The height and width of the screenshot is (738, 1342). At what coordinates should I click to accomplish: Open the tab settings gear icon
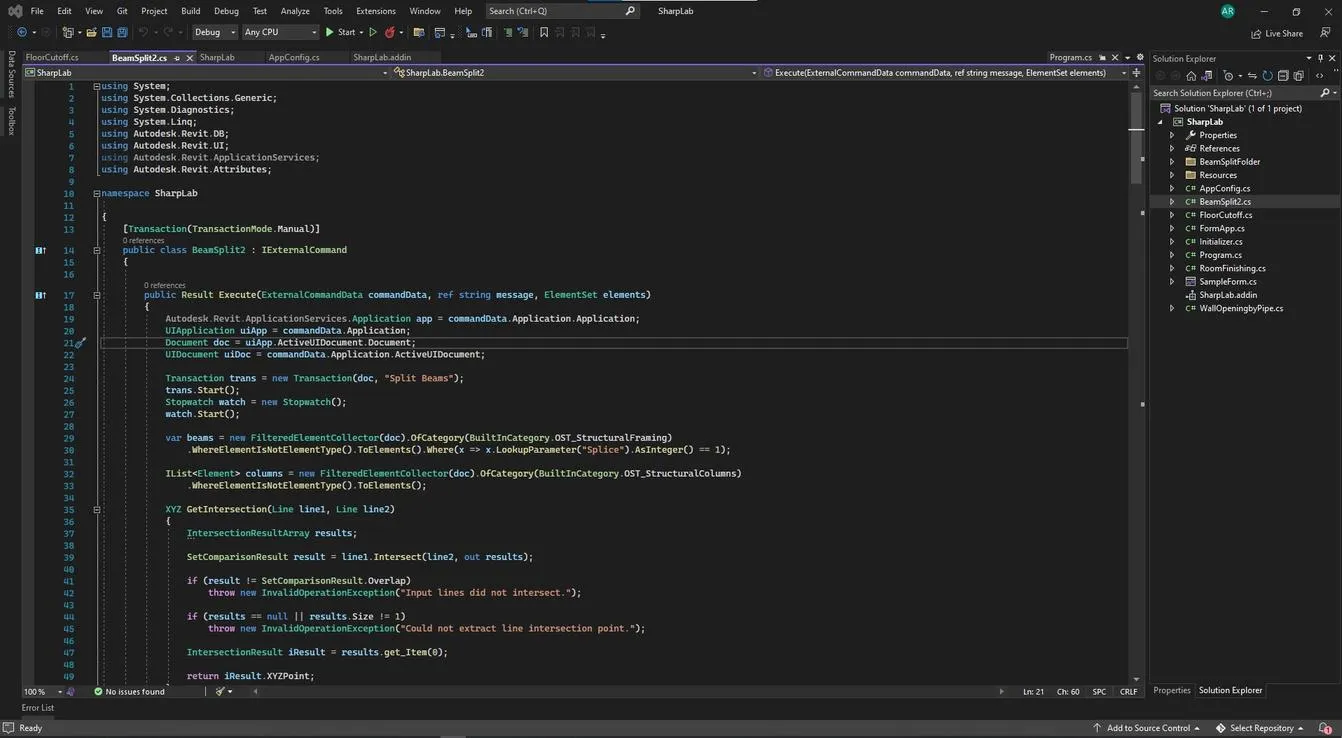tap(1140, 57)
